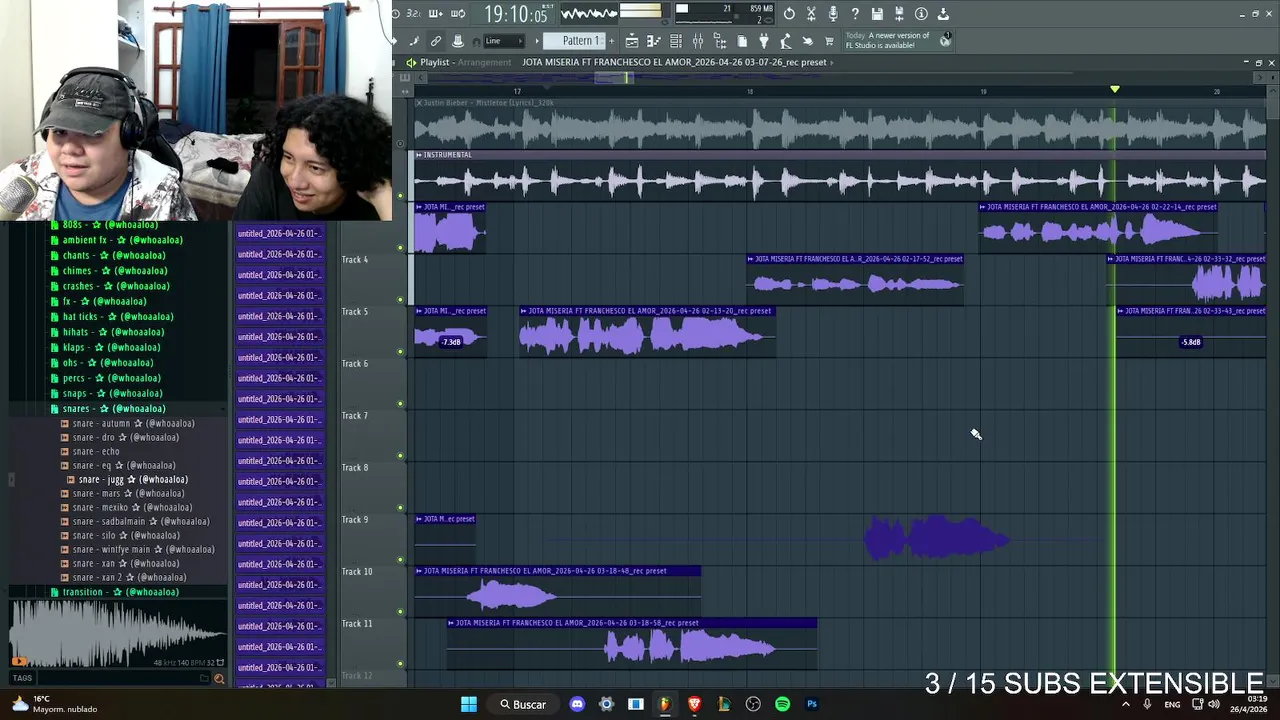This screenshot has width=1280, height=720.
Task: Click the cut/slice scissors icon
Action: 811,14
